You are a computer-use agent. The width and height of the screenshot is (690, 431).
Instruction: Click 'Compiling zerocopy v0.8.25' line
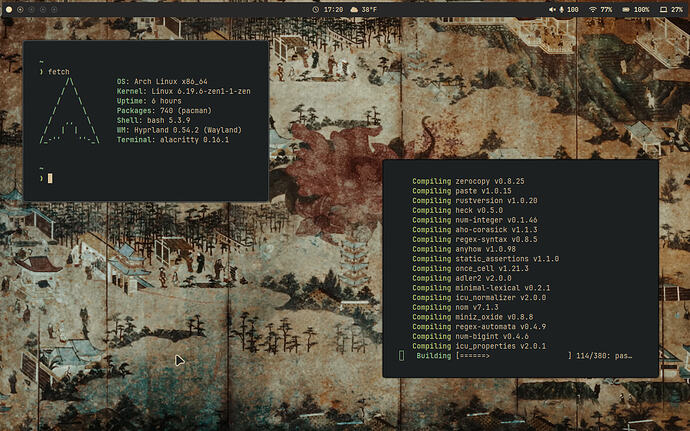[468, 181]
